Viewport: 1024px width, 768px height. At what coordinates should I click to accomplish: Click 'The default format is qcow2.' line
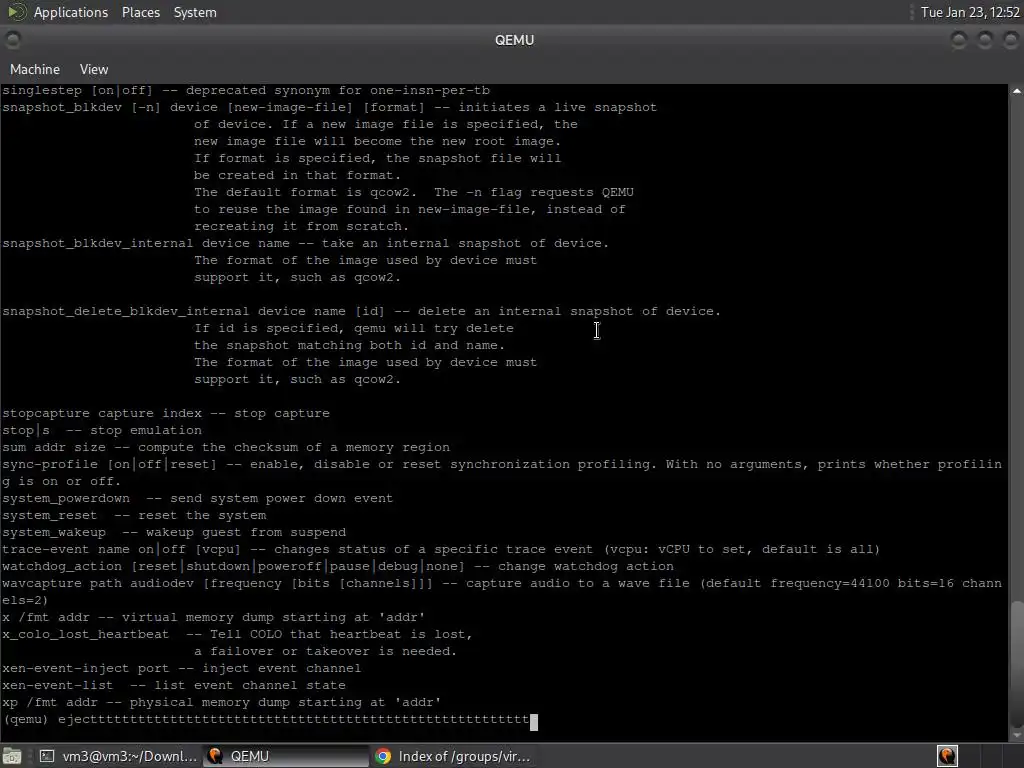pyautogui.click(x=414, y=192)
